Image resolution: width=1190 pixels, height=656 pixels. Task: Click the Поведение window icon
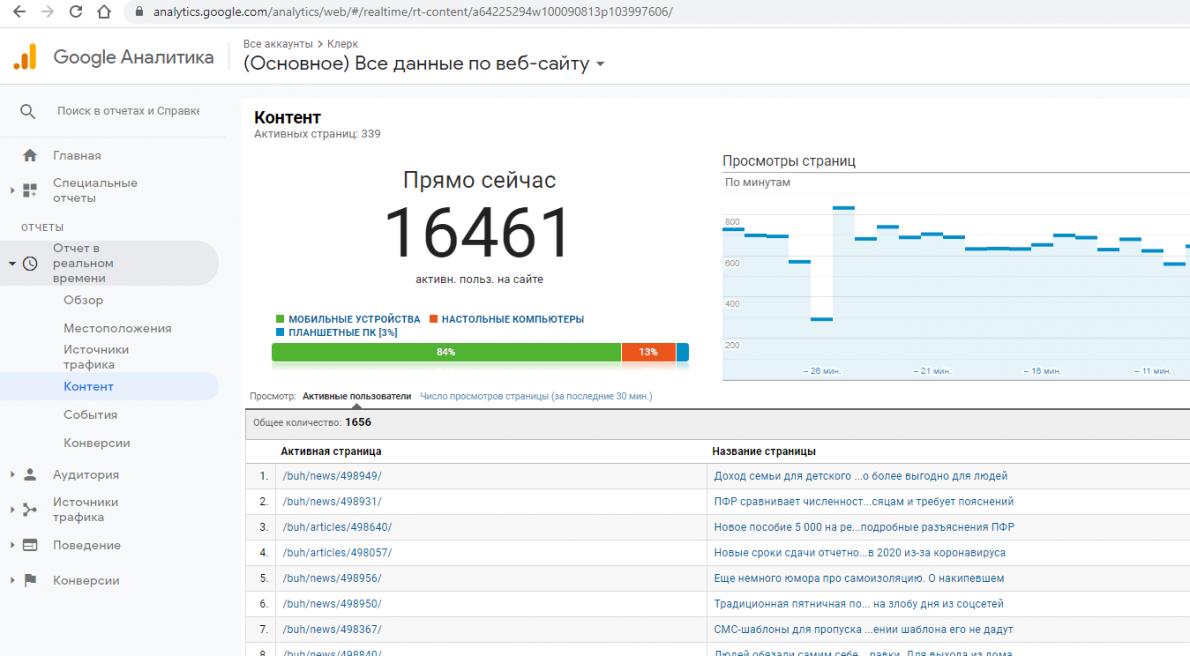[x=30, y=545]
